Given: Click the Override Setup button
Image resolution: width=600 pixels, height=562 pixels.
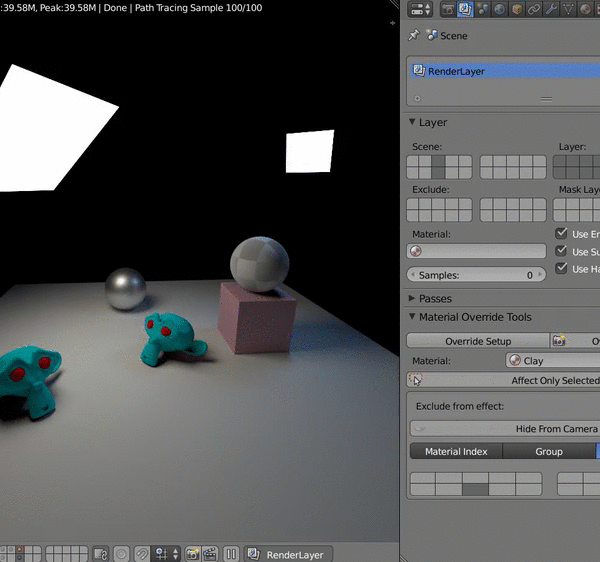Looking at the screenshot, I should click(x=478, y=341).
